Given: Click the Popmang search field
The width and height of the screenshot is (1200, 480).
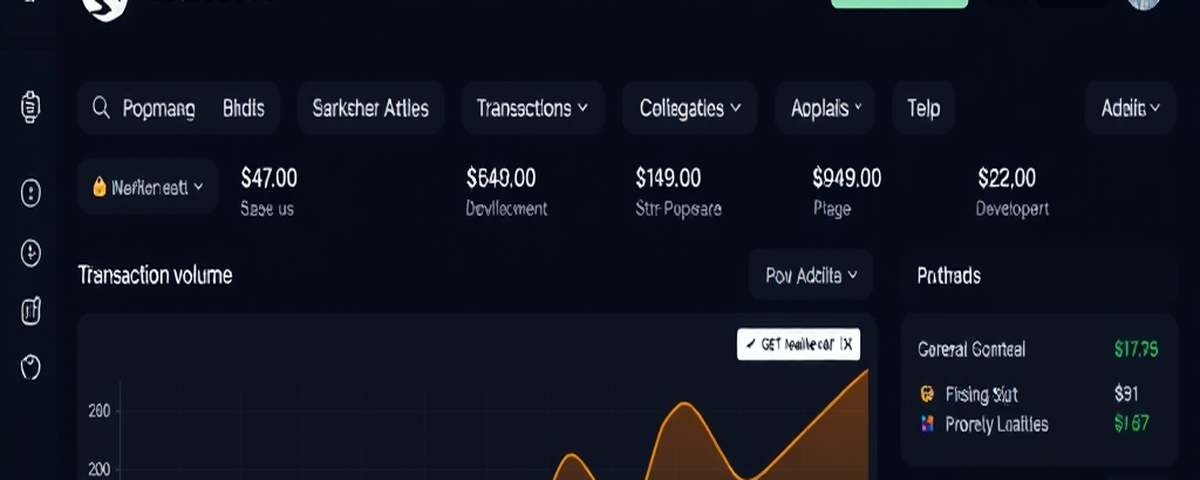Looking at the screenshot, I should click(x=159, y=108).
